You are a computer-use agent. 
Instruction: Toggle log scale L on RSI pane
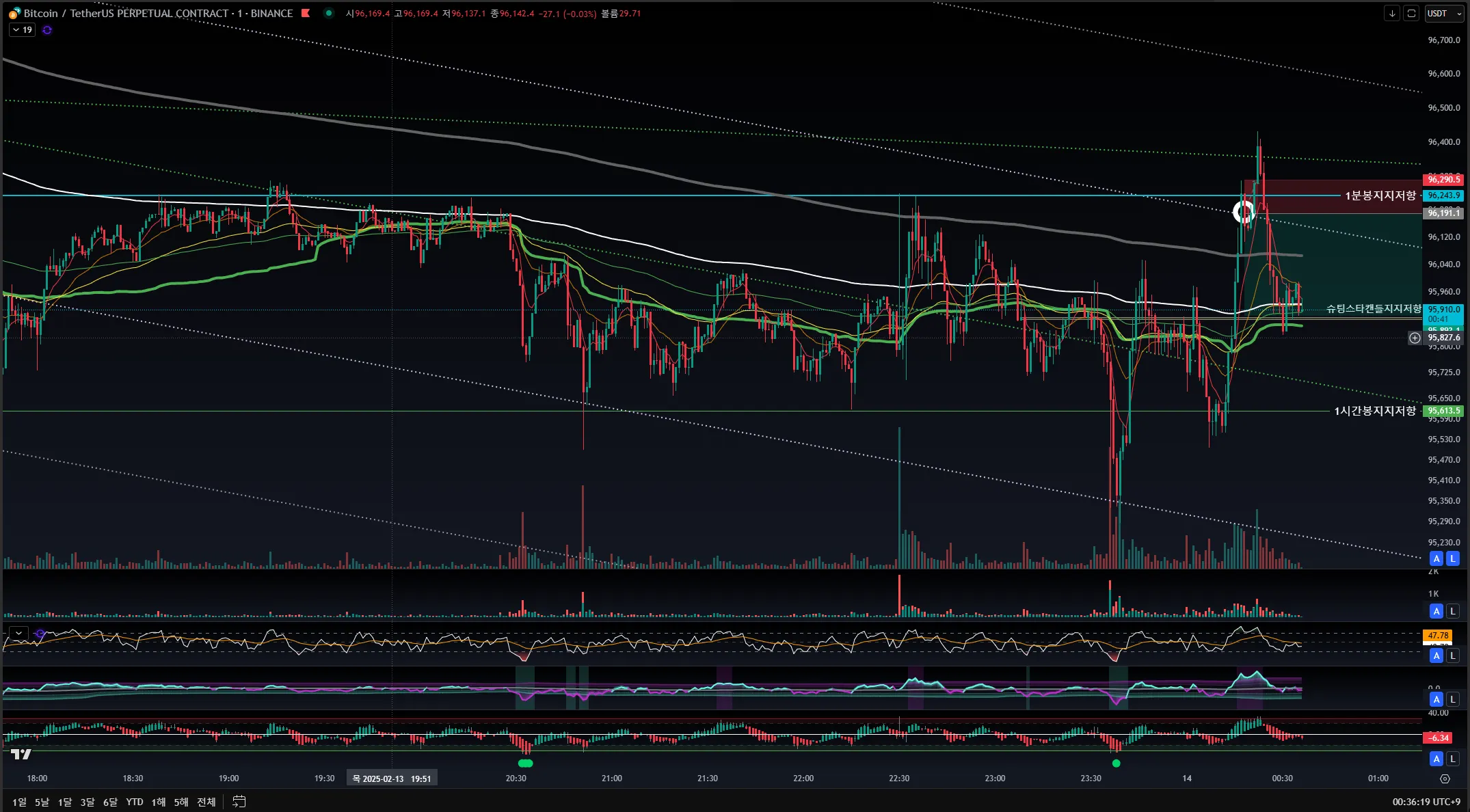pyautogui.click(x=1453, y=655)
